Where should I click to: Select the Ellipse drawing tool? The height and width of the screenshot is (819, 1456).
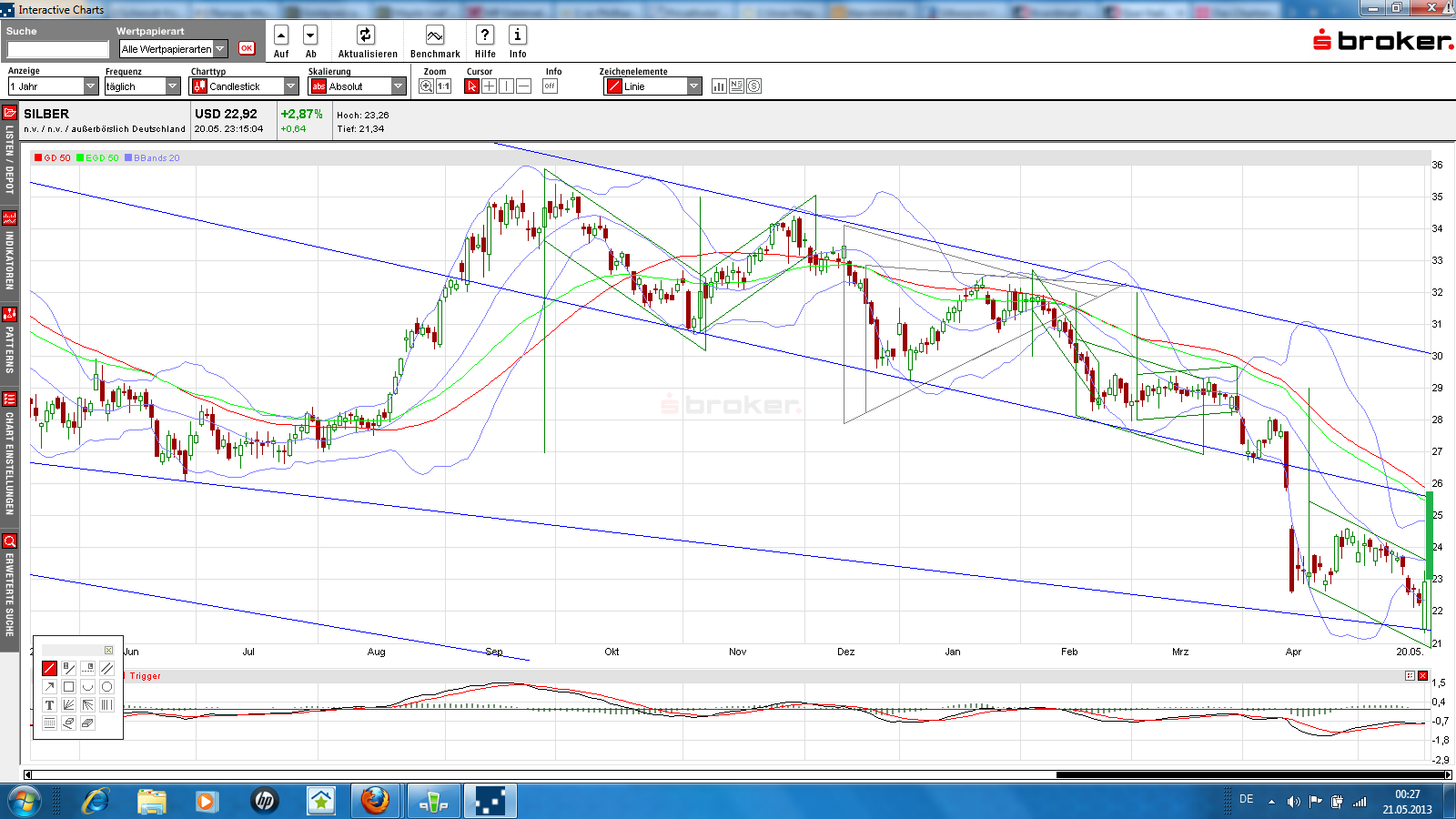point(106,686)
